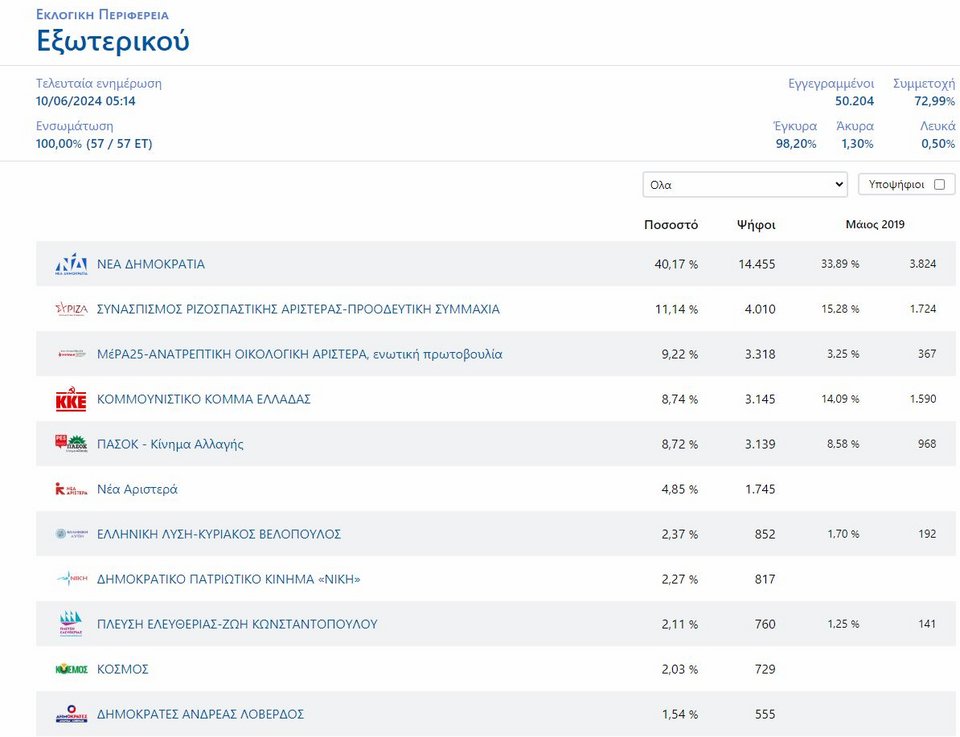Image resolution: width=960 pixels, height=737 pixels.
Task: Click the 15,28 % May 2019 percentage
Action: (x=840, y=309)
